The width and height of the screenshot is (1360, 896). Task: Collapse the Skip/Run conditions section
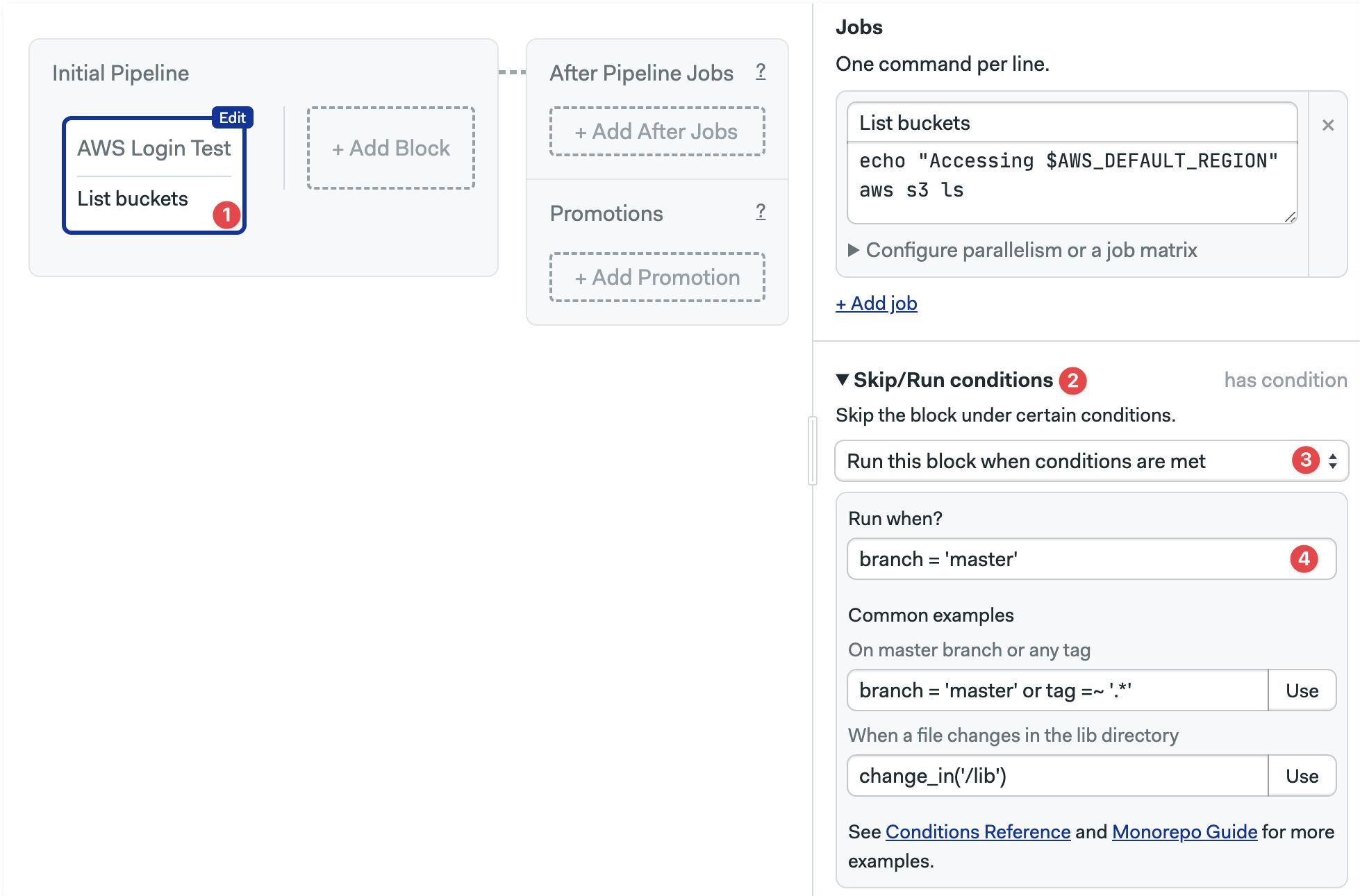click(x=946, y=380)
